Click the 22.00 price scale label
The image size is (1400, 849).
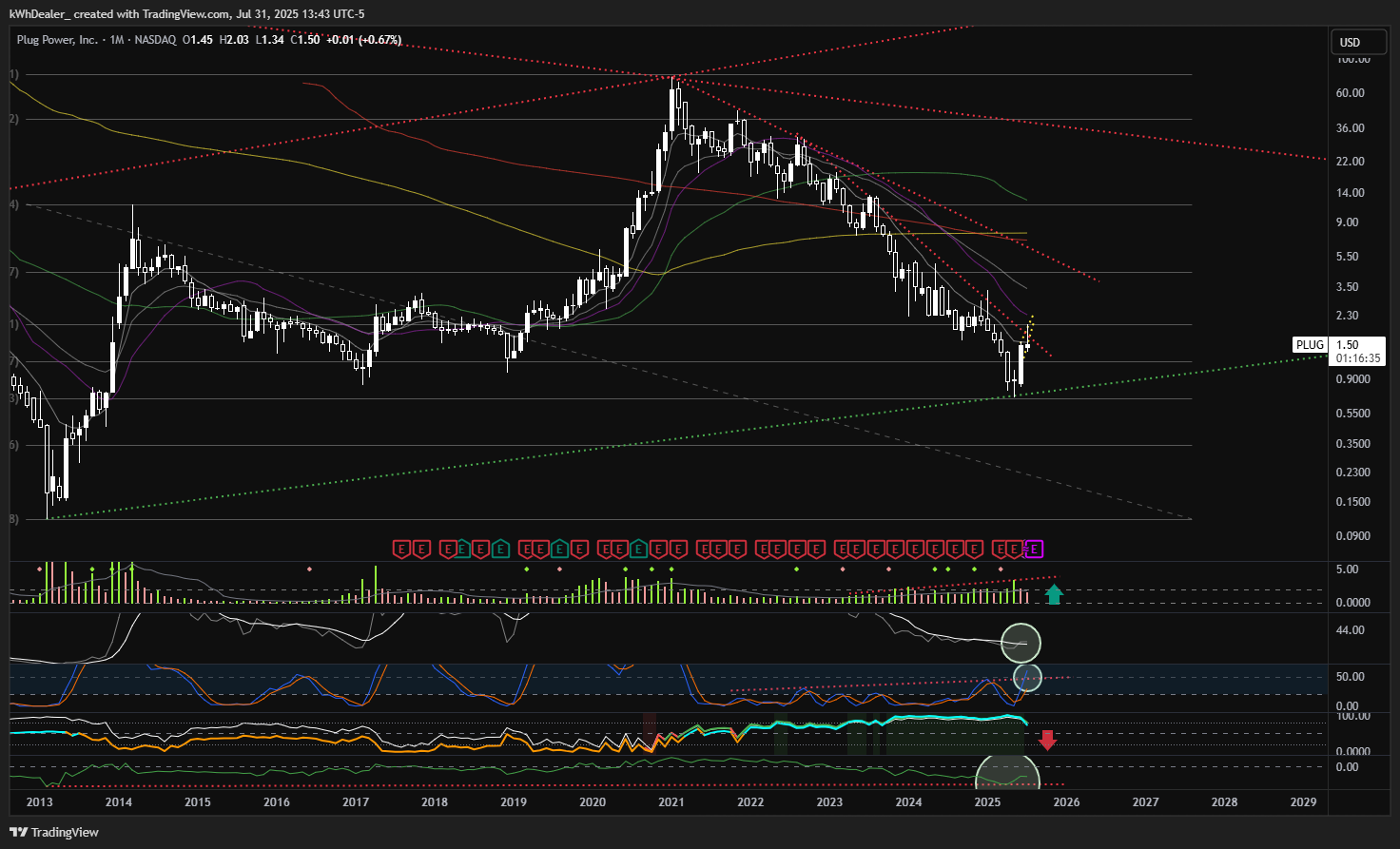[1351, 162]
